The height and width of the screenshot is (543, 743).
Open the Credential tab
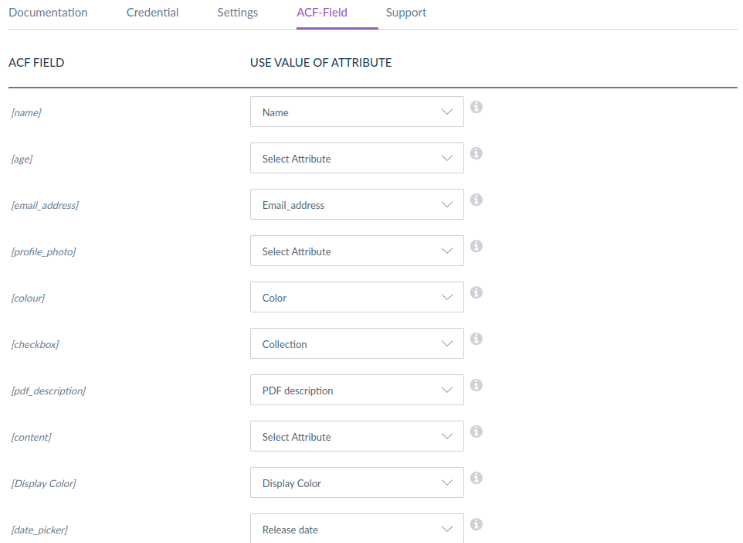click(152, 13)
